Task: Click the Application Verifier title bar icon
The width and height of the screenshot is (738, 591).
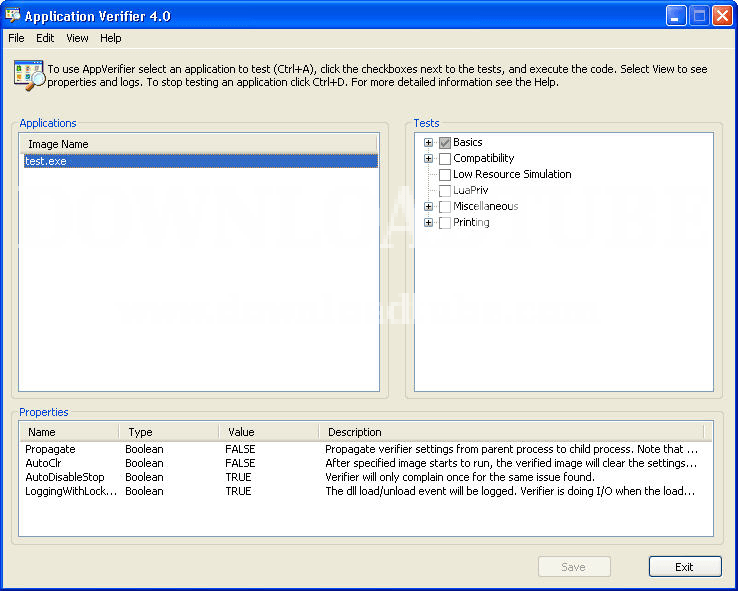Action: [13, 16]
